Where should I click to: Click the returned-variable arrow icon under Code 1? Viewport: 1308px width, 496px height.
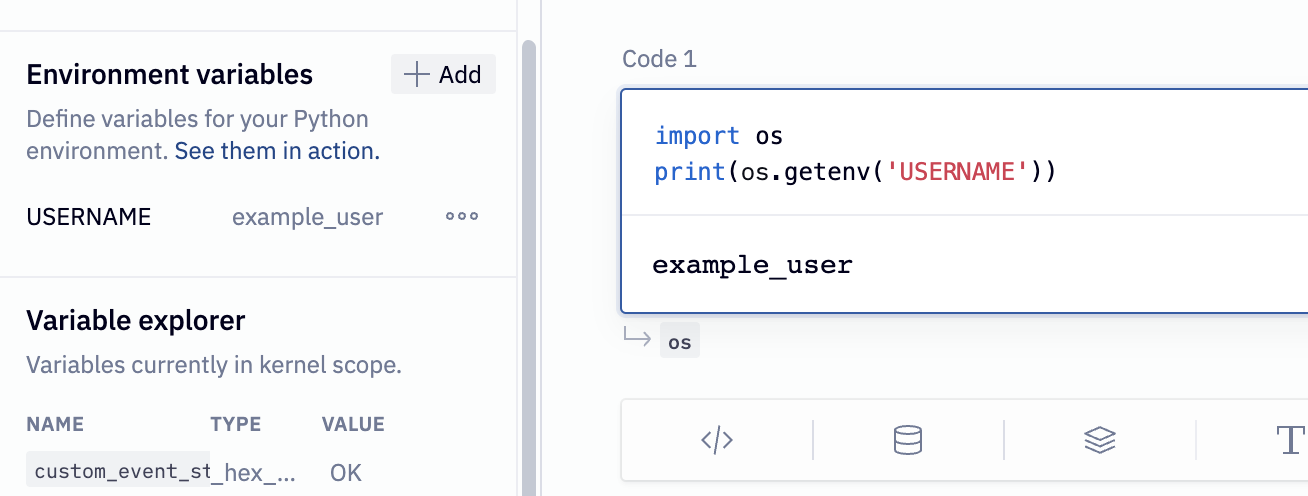(x=637, y=338)
